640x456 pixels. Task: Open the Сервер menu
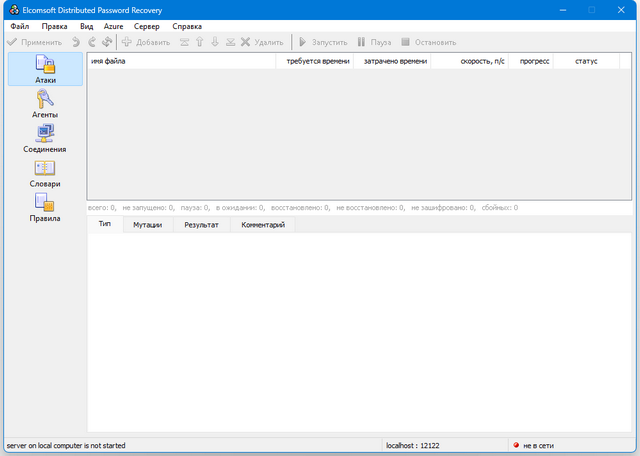(x=147, y=26)
